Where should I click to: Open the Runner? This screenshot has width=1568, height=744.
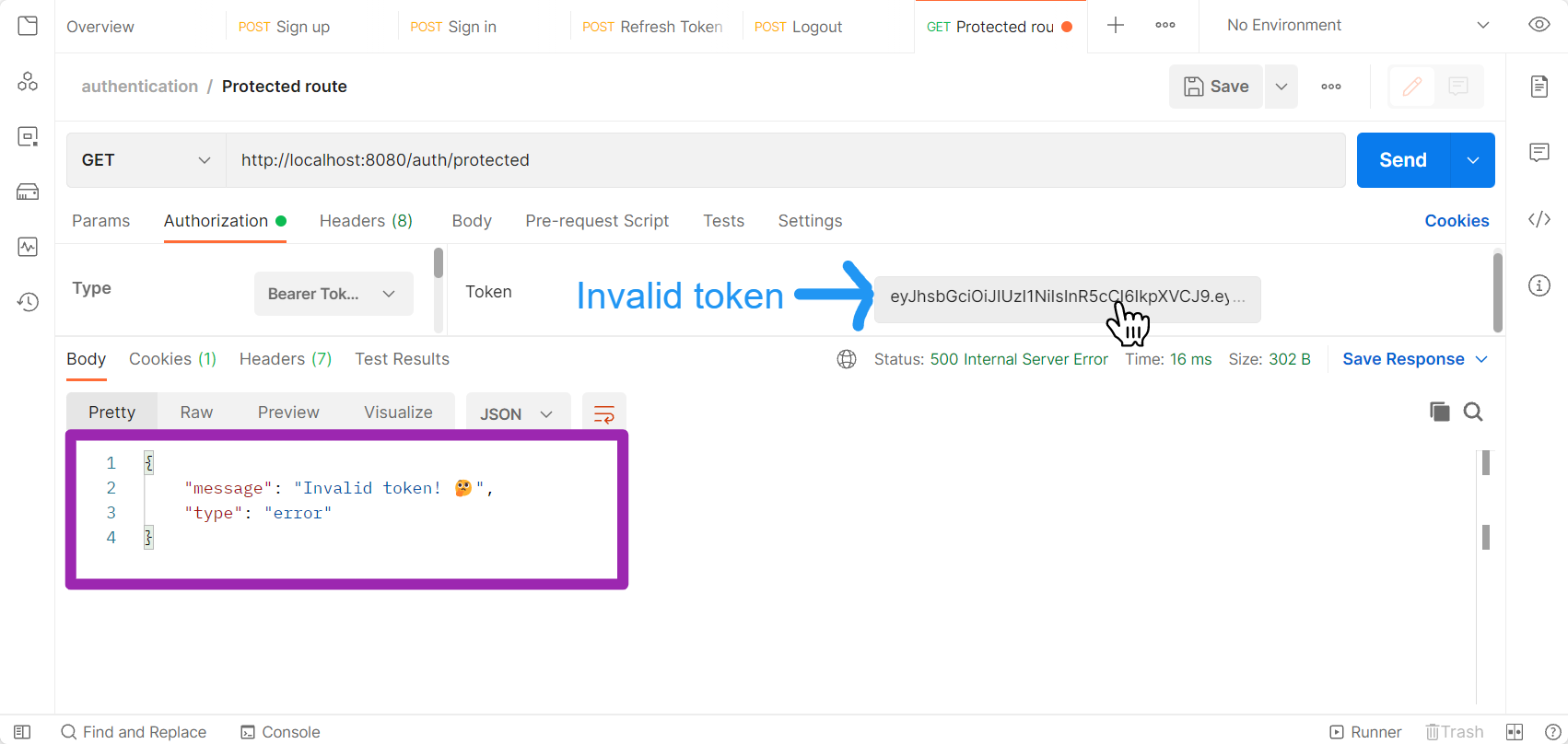pos(1365,732)
